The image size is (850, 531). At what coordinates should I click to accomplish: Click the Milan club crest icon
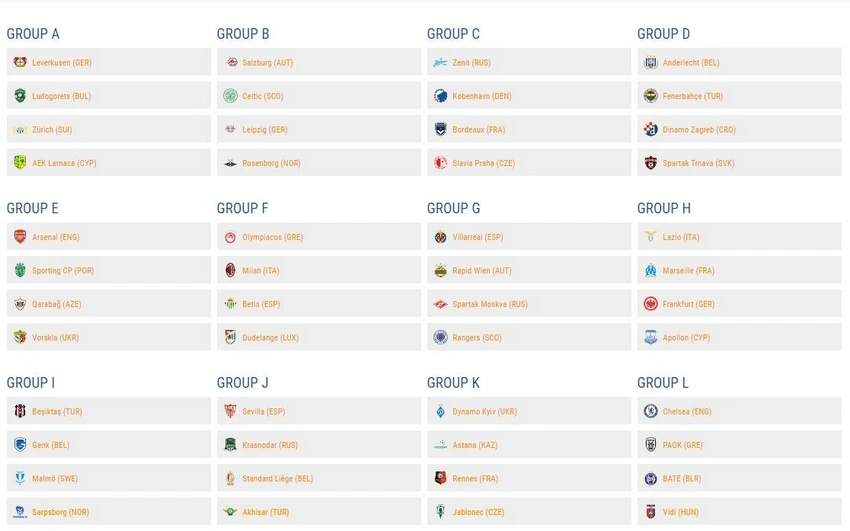(x=230, y=270)
